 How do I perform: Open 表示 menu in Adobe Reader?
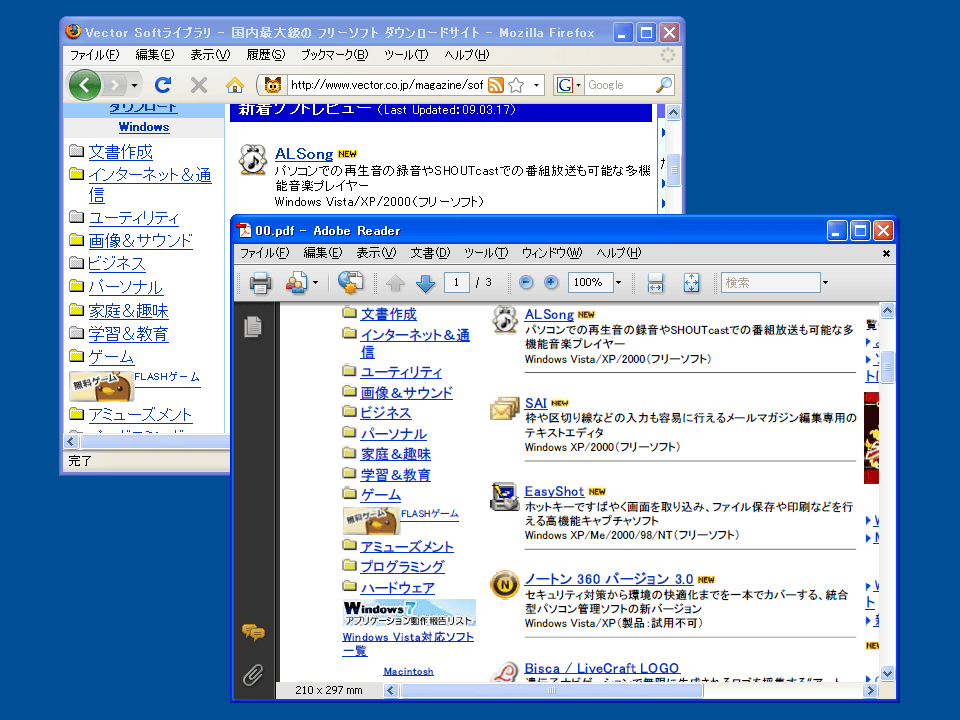click(376, 253)
